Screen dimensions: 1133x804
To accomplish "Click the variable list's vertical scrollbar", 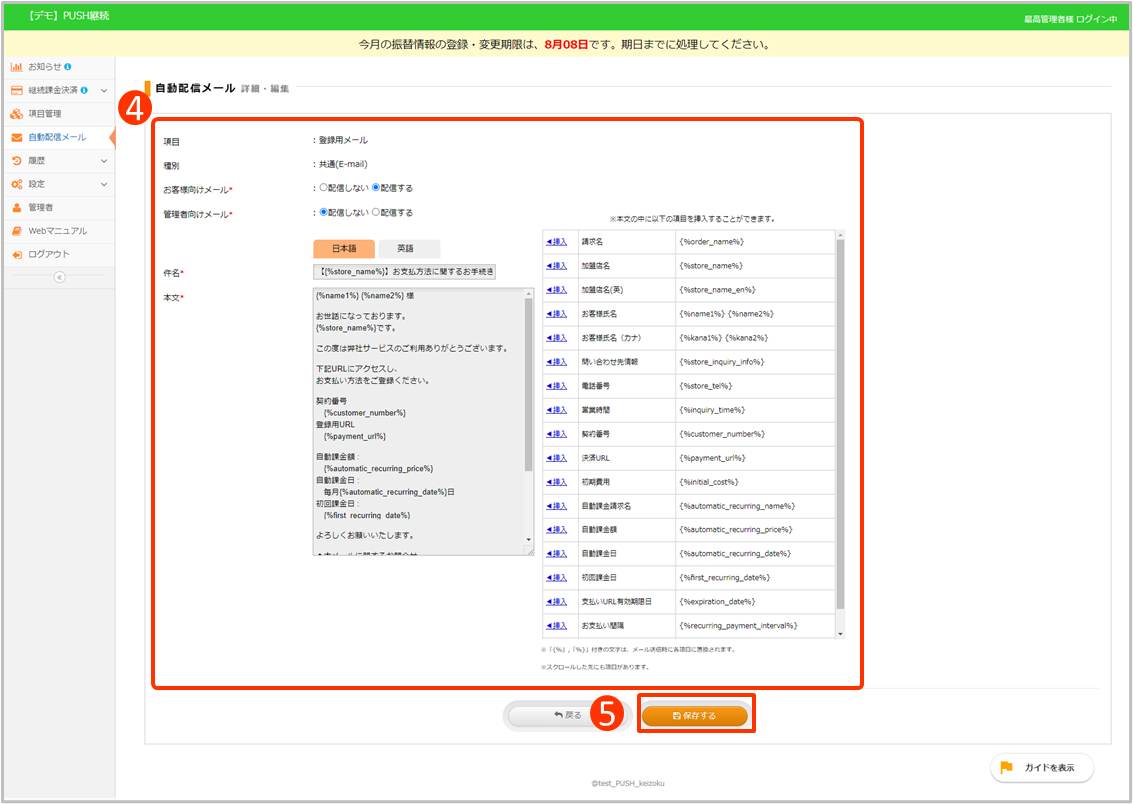I will click(x=840, y=420).
